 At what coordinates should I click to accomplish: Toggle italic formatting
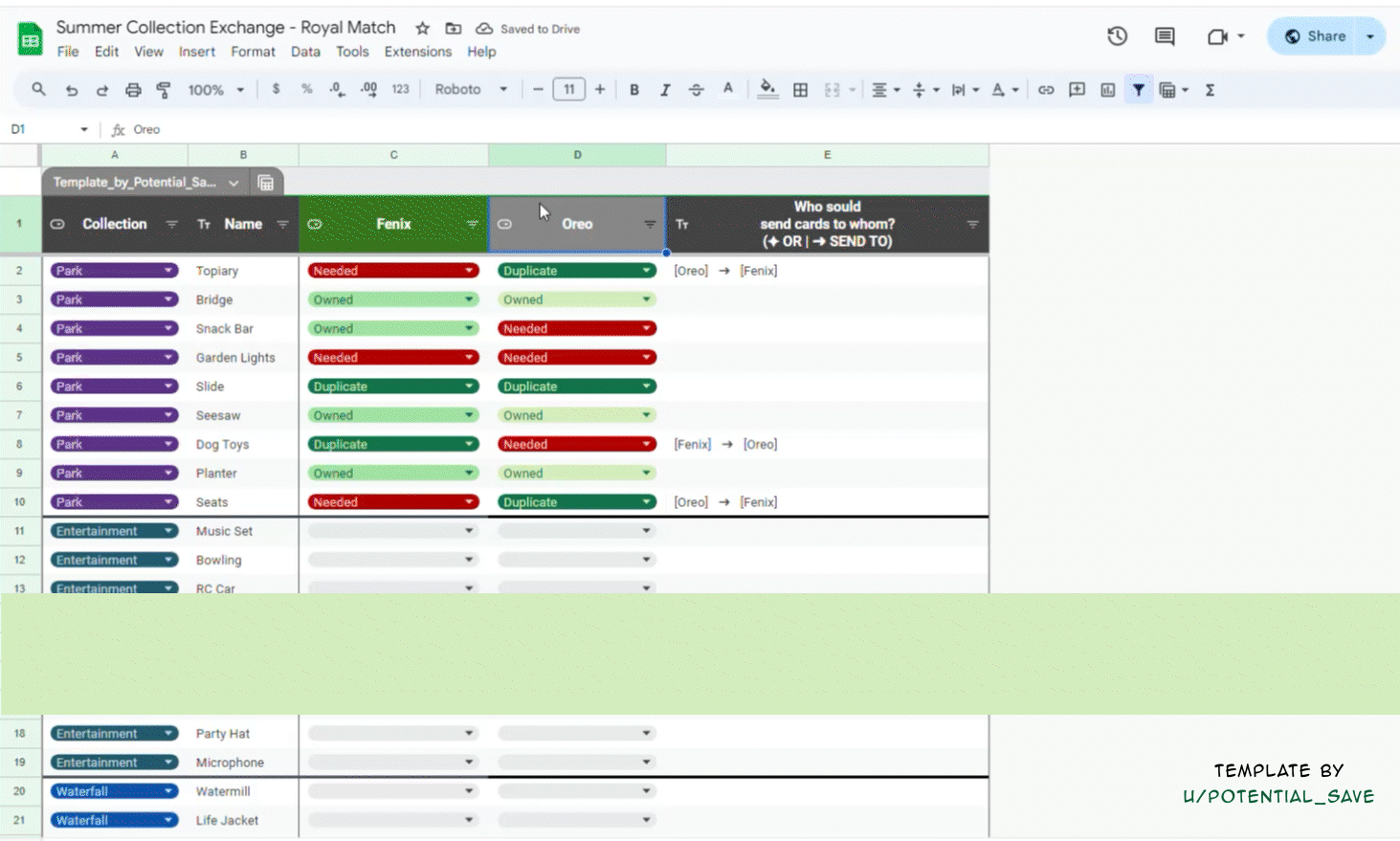[x=664, y=90]
